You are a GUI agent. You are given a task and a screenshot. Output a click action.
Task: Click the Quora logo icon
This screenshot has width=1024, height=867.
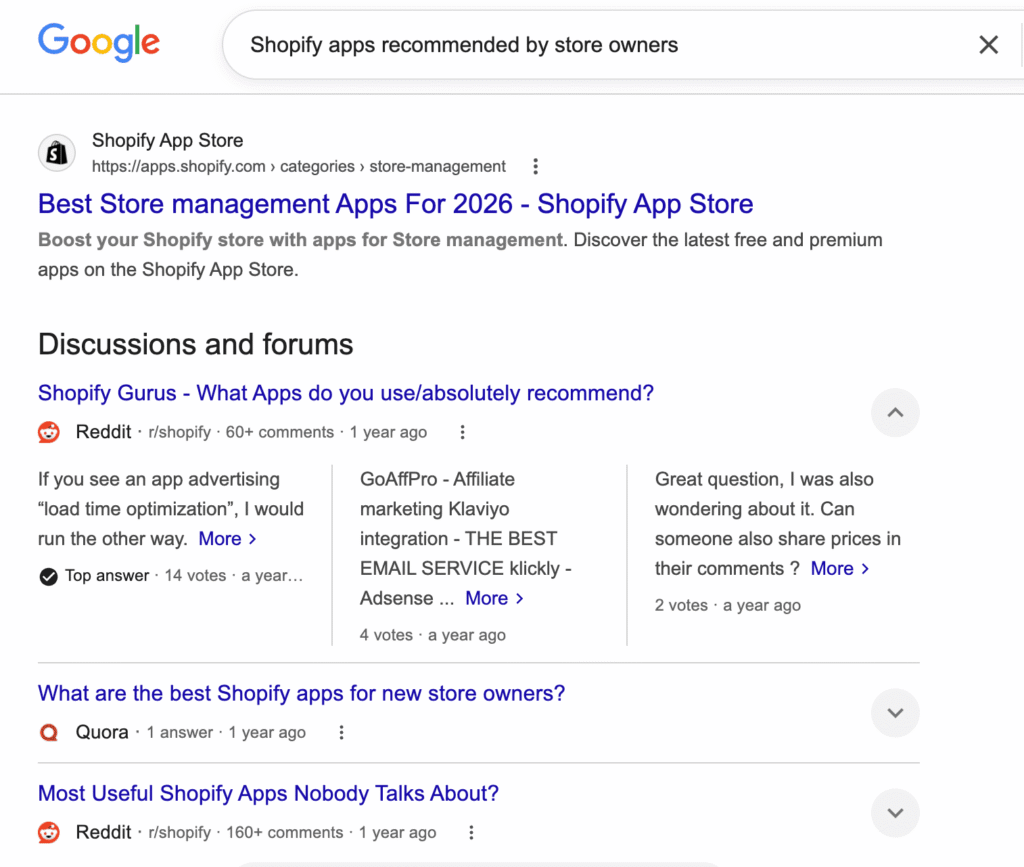(x=49, y=733)
